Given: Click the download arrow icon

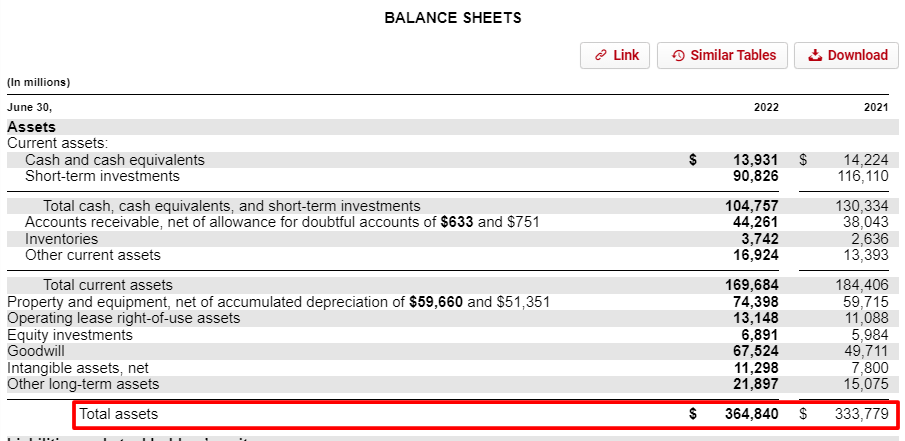Looking at the screenshot, I should (x=815, y=56).
